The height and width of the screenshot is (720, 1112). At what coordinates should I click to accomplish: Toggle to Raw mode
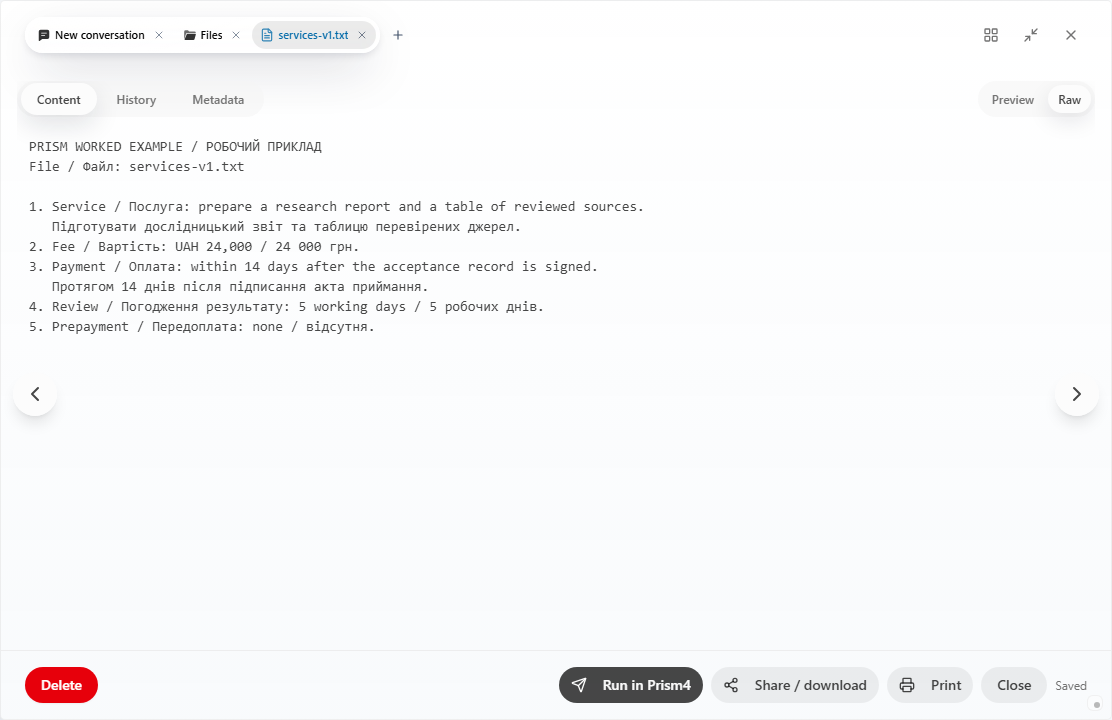click(1069, 100)
